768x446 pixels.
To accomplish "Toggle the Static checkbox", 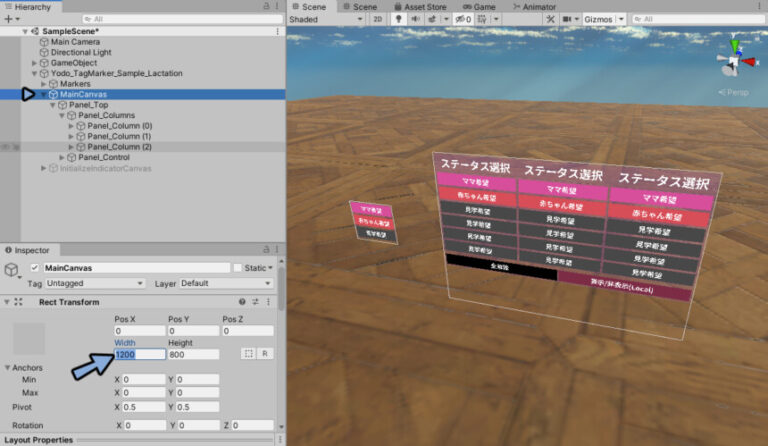I will (238, 267).
